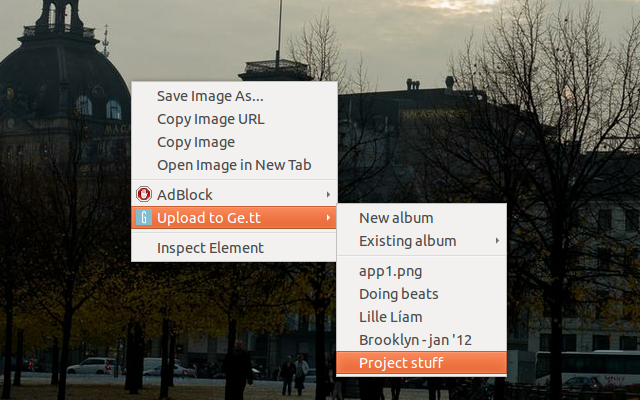Open Image in New Tab

(x=234, y=165)
